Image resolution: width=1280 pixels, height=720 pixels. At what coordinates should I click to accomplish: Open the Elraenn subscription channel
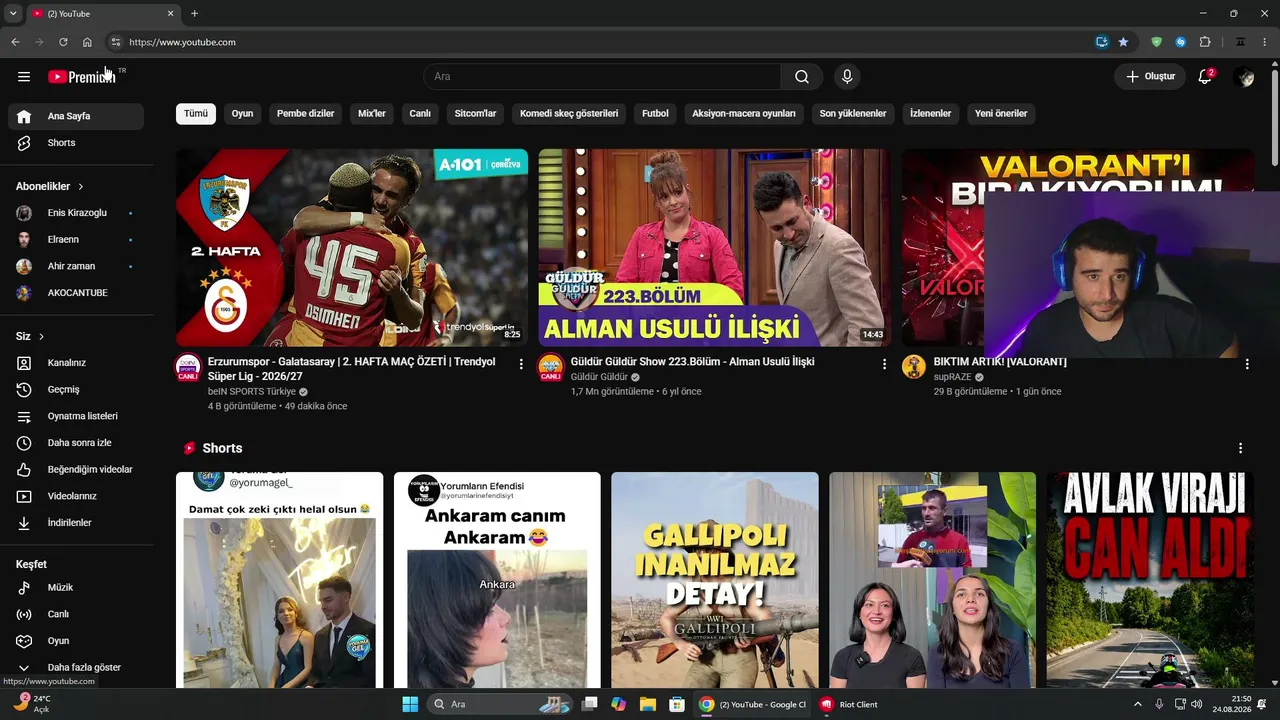point(76,240)
